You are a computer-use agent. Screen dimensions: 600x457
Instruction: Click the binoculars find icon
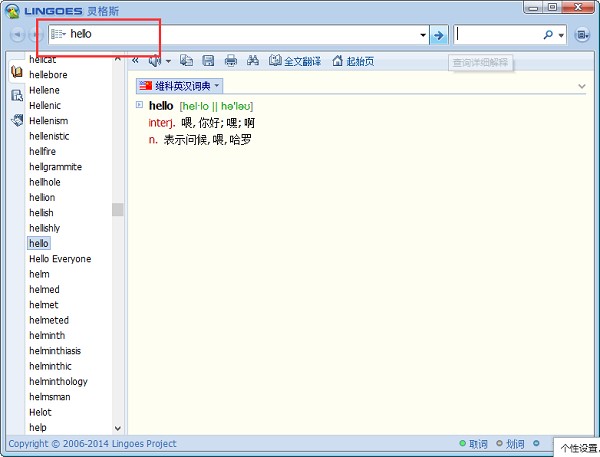(253, 60)
